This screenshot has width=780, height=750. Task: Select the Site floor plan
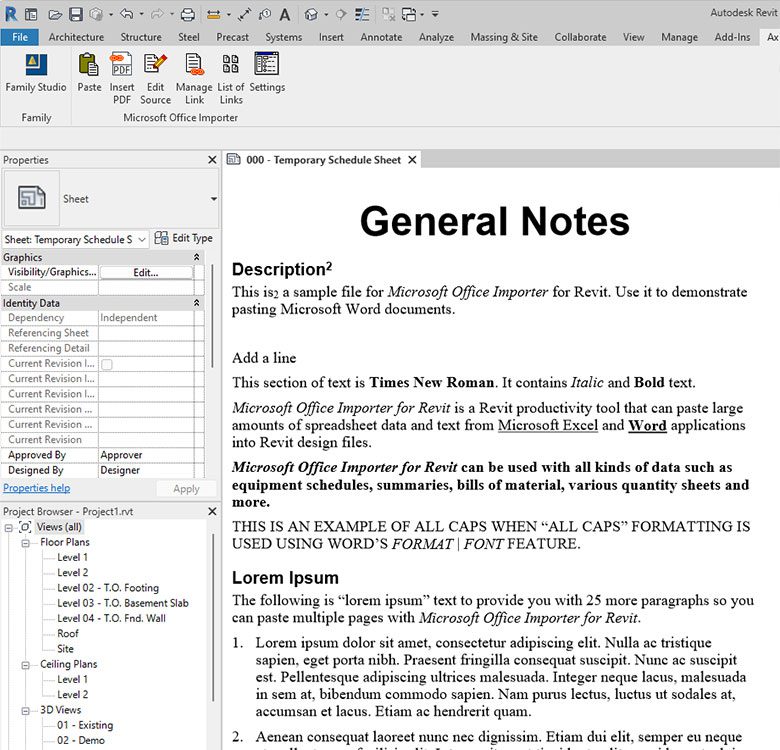[65, 649]
